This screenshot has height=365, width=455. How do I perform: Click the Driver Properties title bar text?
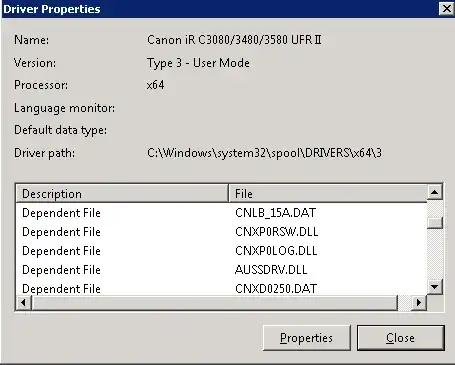[52, 9]
